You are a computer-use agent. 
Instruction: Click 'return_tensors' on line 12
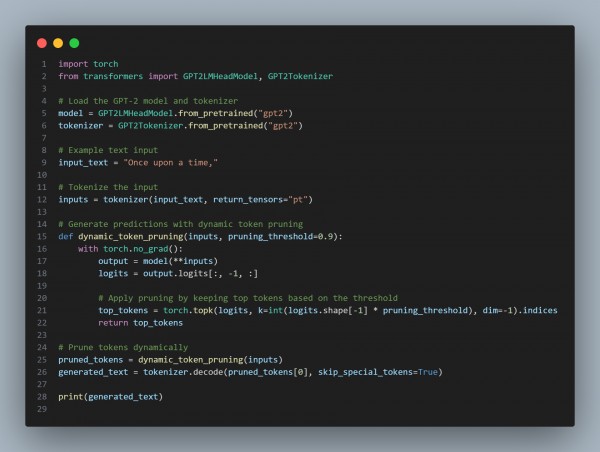pos(248,199)
